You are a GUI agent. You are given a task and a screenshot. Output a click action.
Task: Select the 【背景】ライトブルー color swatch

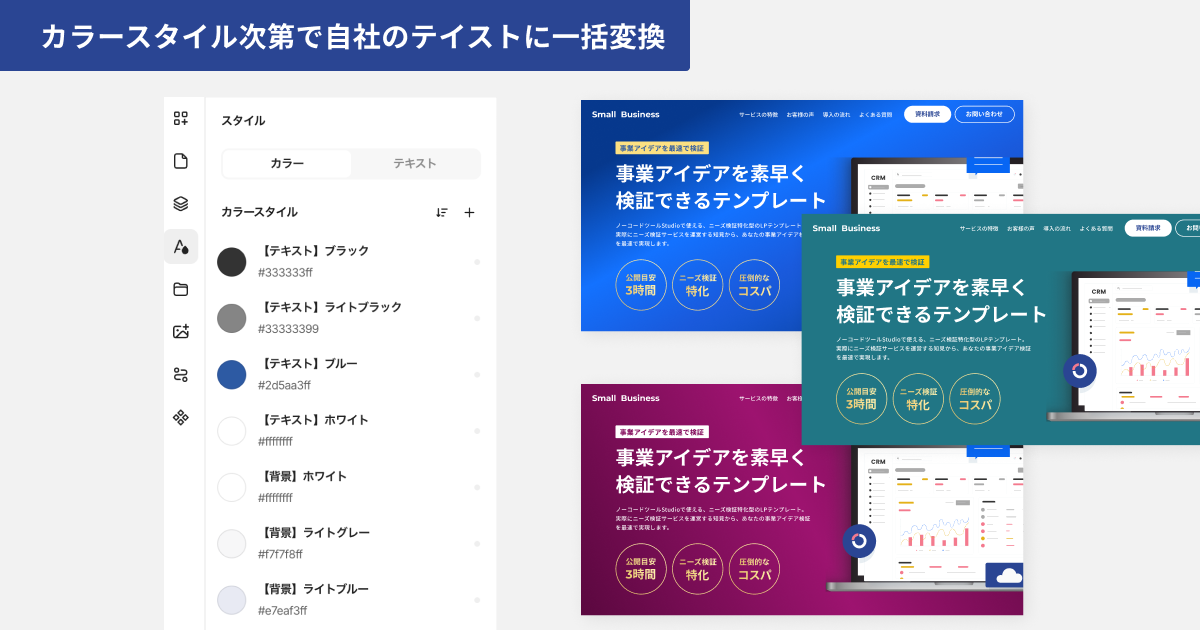(x=231, y=600)
